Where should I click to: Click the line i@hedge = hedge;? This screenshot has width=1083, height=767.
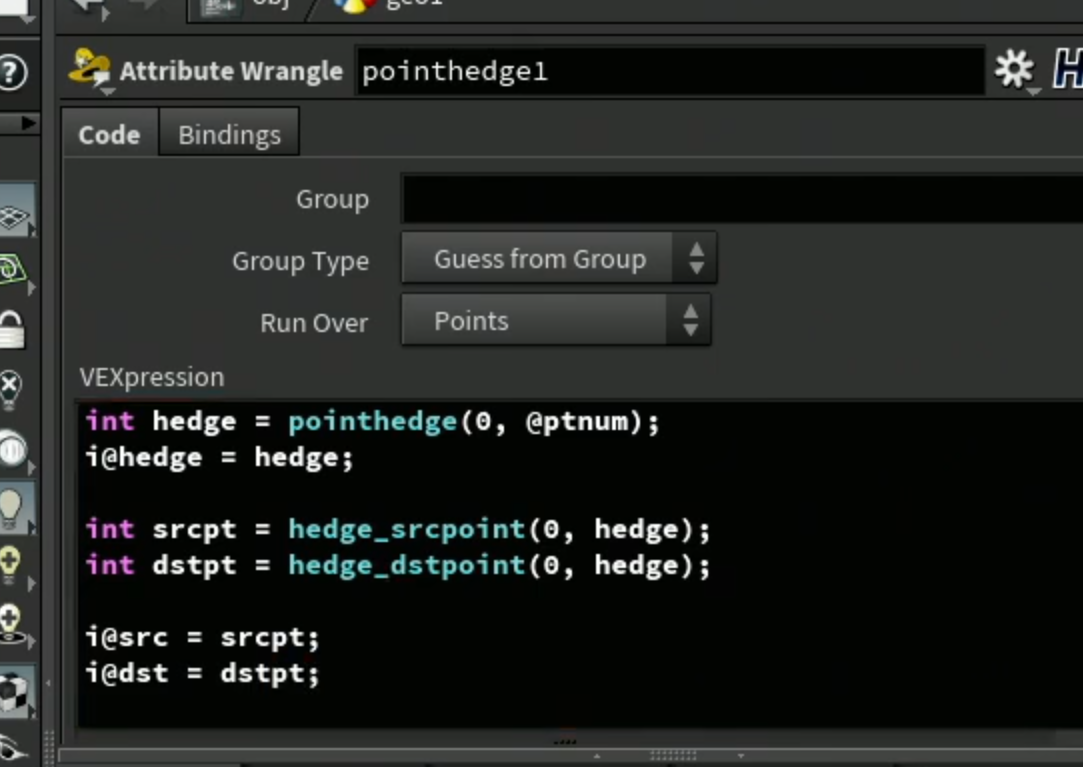220,457
